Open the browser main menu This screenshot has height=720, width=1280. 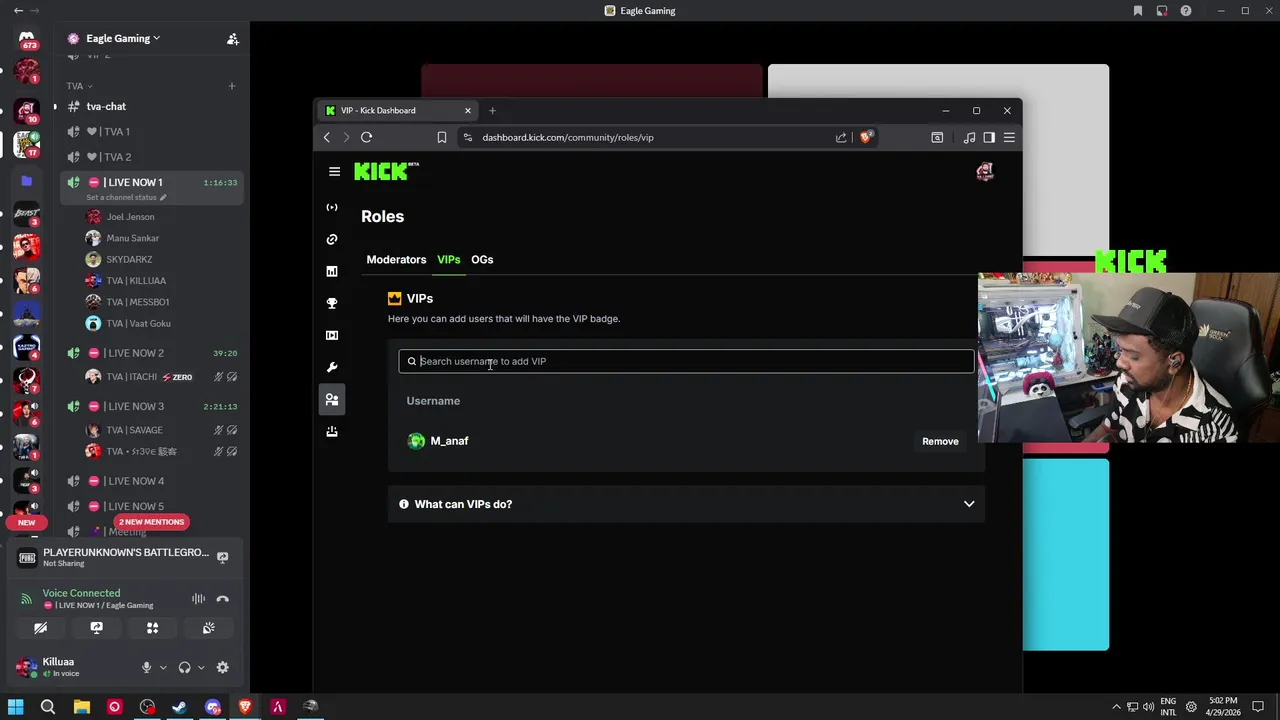tap(1009, 137)
